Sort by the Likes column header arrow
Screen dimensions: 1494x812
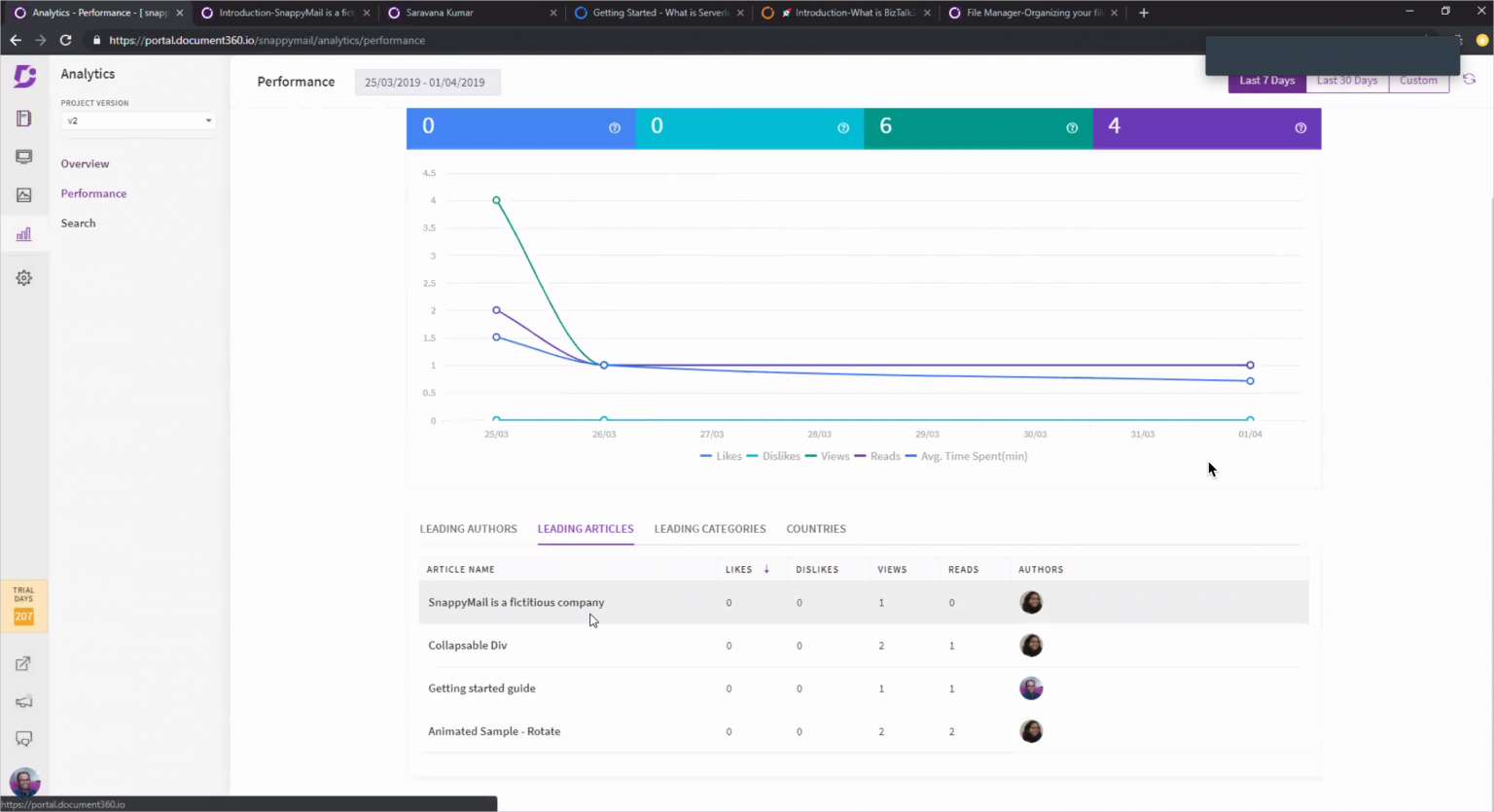pyautogui.click(x=766, y=570)
